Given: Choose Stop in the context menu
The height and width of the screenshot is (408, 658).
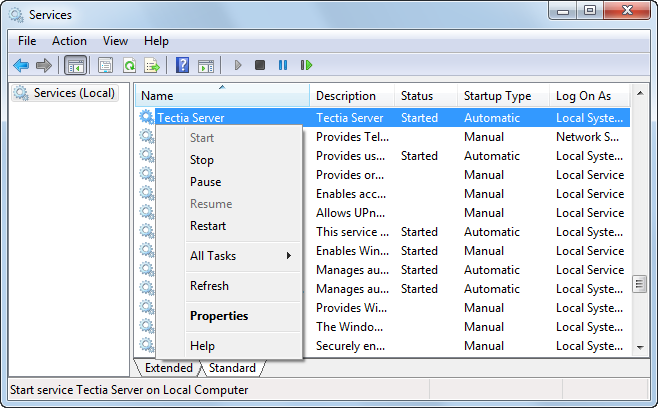Looking at the screenshot, I should (229, 160).
